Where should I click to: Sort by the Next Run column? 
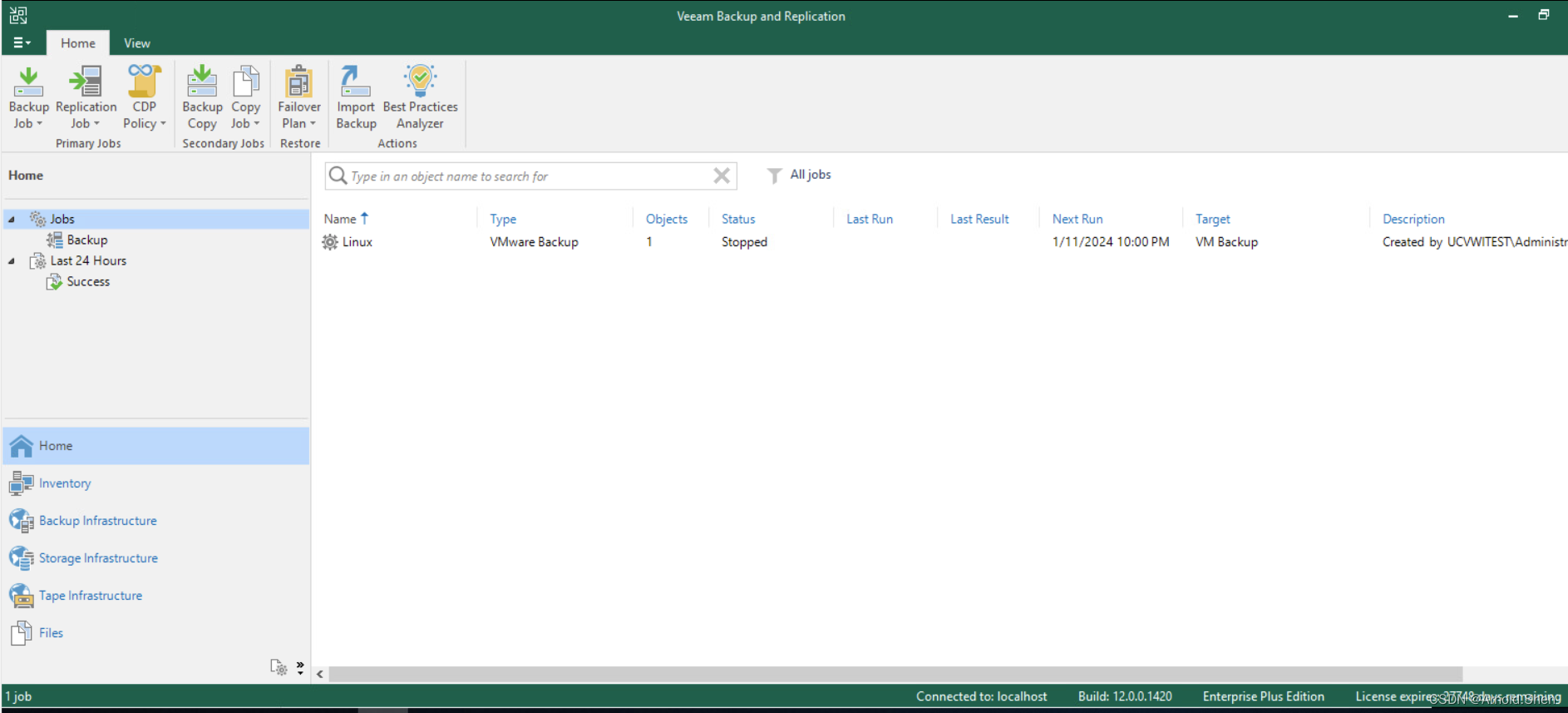(x=1077, y=219)
